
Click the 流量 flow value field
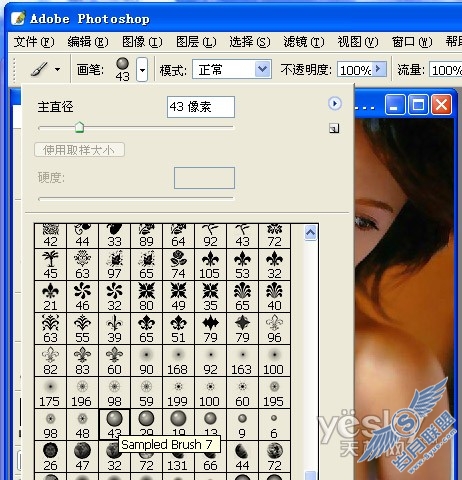tap(445, 70)
